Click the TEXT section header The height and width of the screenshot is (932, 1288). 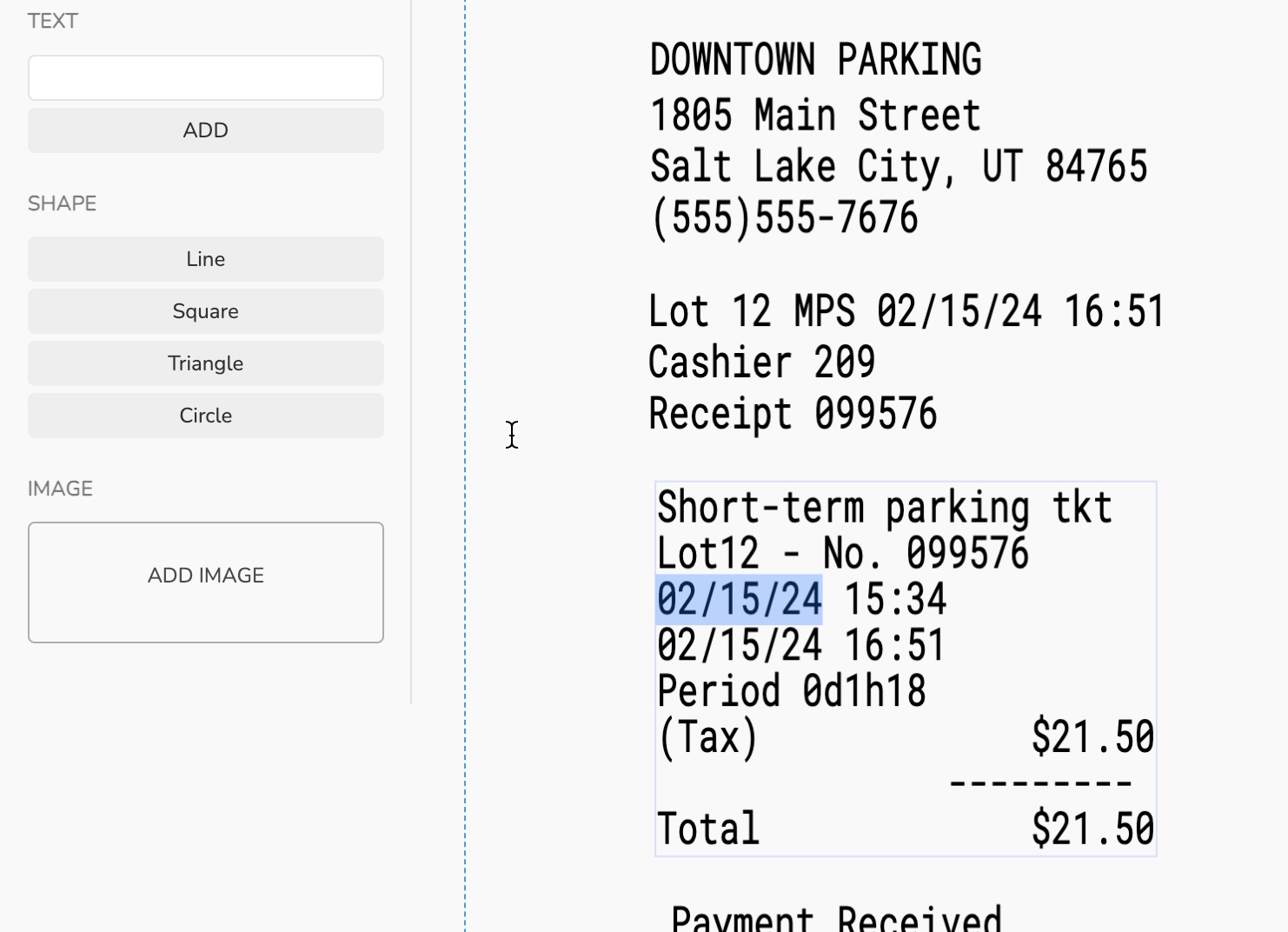53,21
